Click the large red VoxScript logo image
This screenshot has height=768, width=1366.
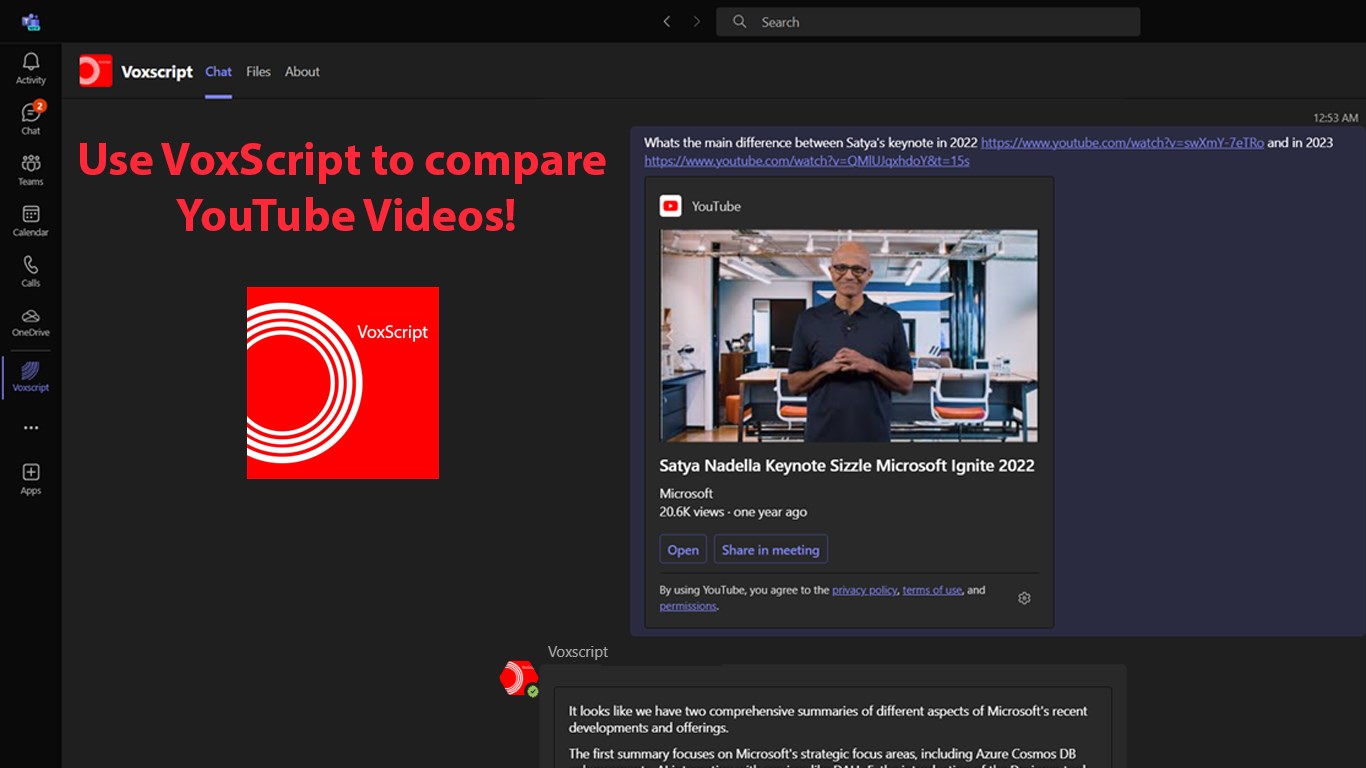[343, 383]
